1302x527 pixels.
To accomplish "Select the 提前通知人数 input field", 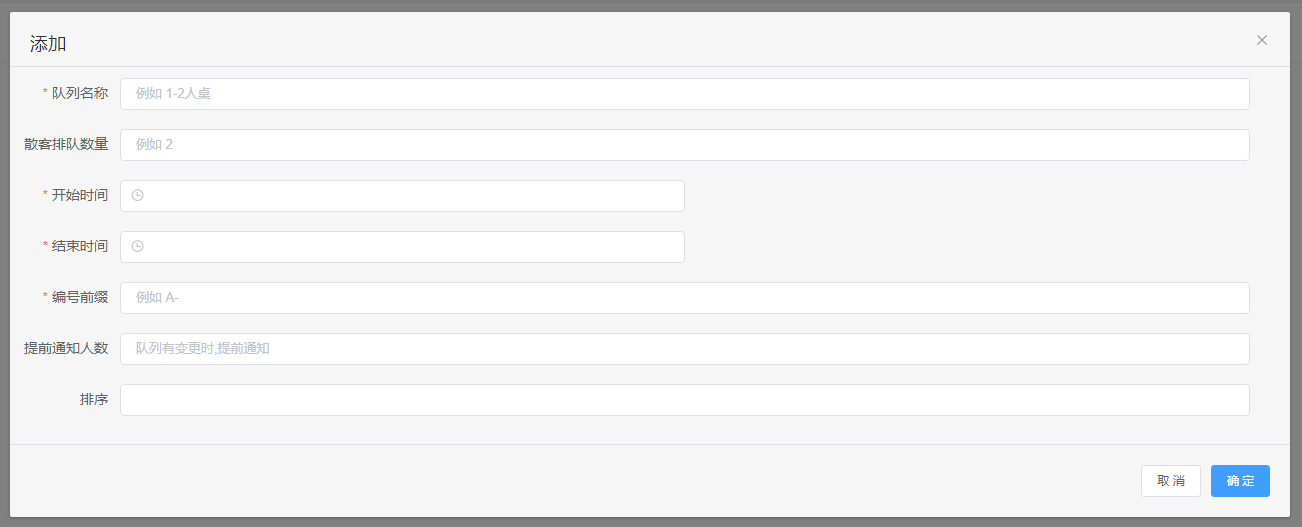I will (x=685, y=349).
